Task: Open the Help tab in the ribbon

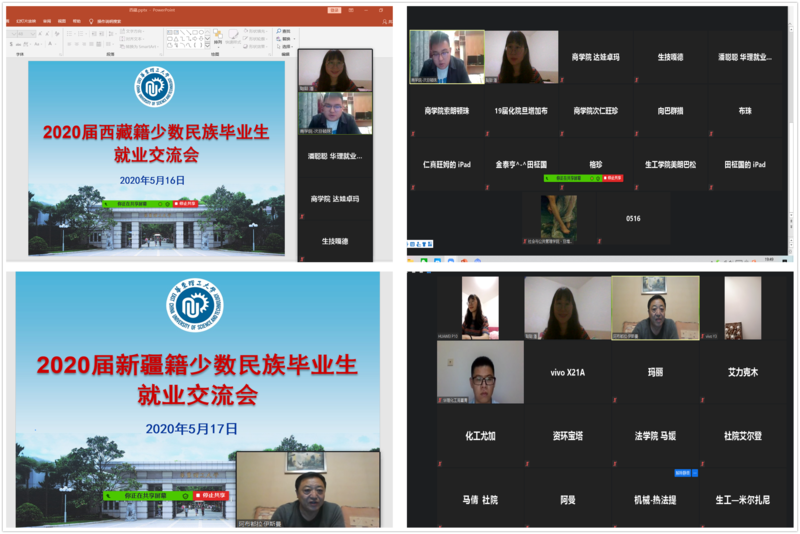Action: 77,19
